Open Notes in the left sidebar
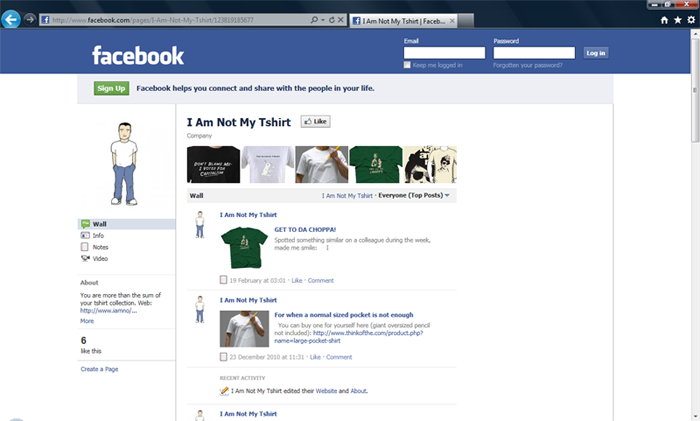The height and width of the screenshot is (421, 700). click(x=100, y=246)
